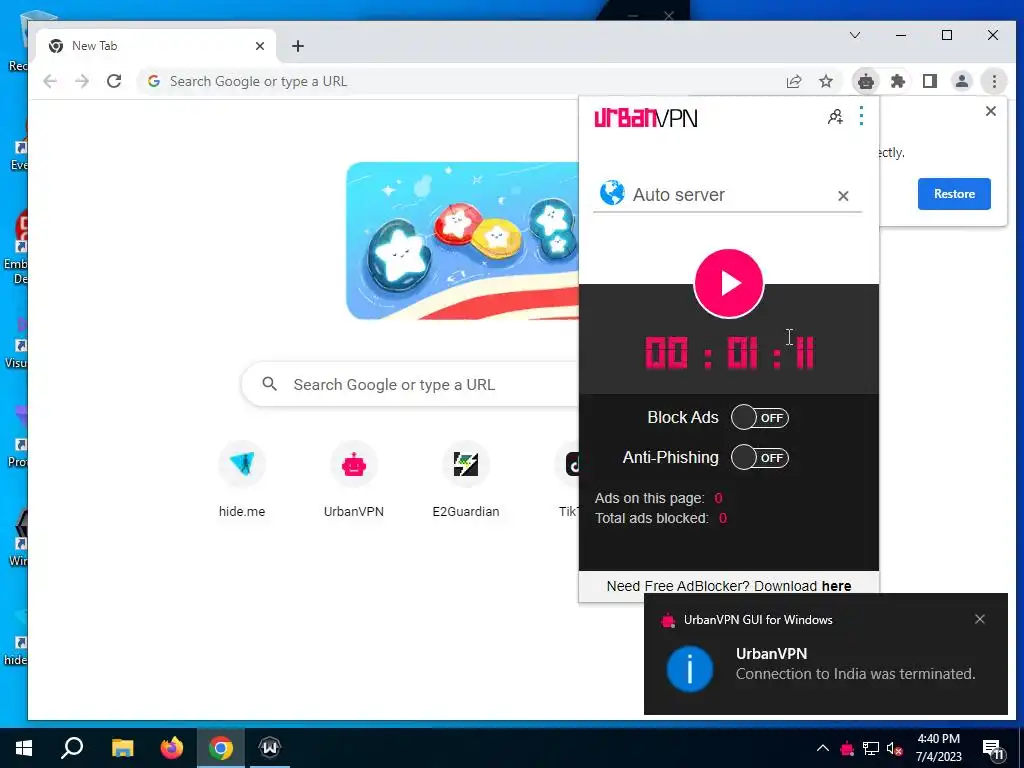The image size is (1024, 768).
Task: Open UrbanVPN three-dot menu
Action: (x=861, y=116)
